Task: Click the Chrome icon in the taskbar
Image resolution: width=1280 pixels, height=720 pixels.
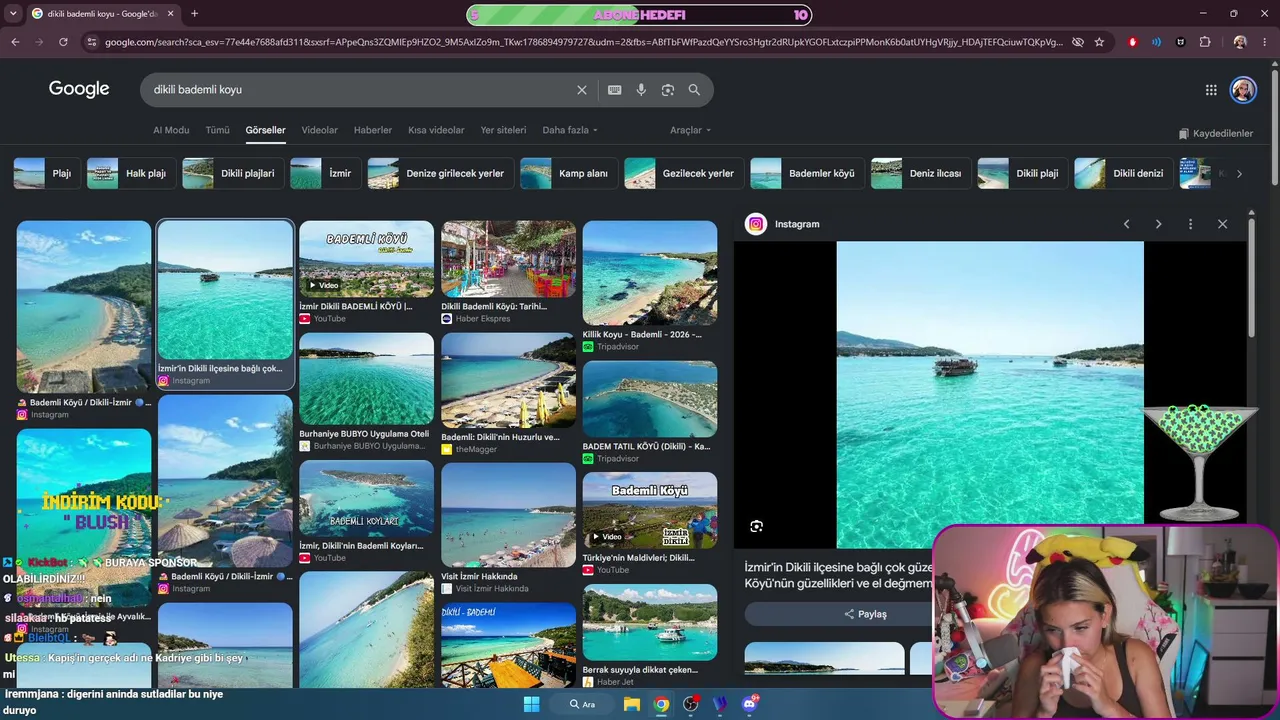Action: [661, 704]
